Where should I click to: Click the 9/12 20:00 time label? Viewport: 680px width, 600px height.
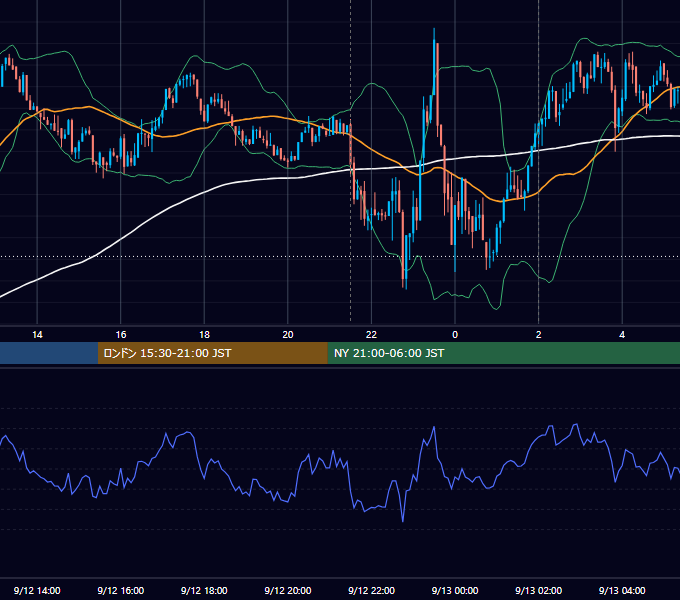coord(288,590)
